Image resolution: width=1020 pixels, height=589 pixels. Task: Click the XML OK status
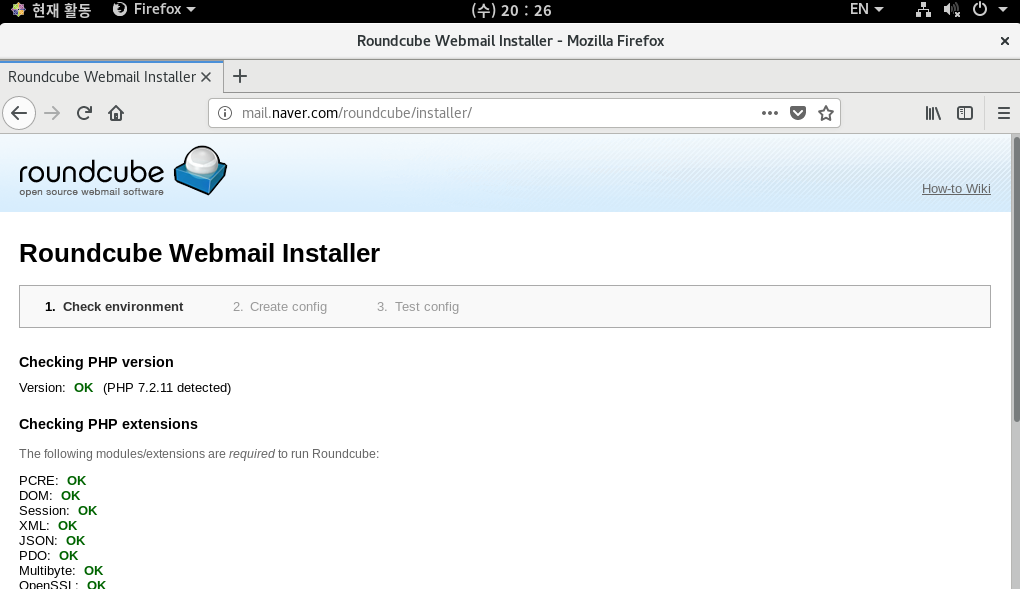click(68, 525)
